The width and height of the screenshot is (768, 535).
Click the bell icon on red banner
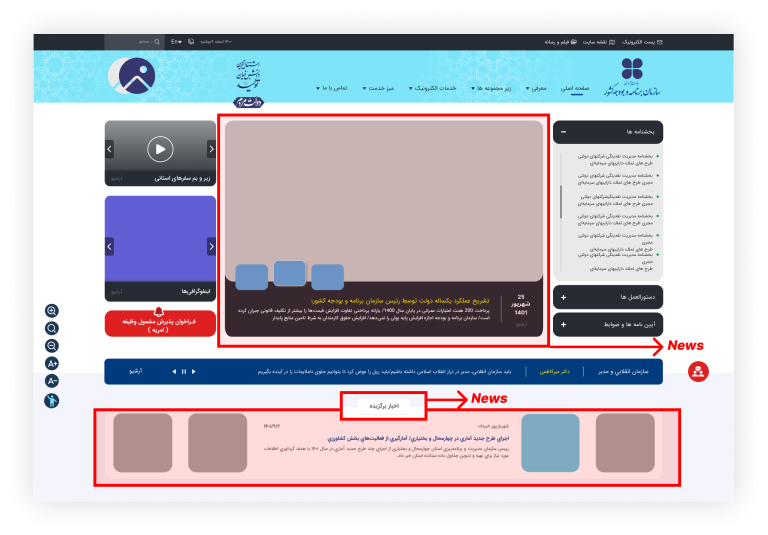tap(160, 311)
